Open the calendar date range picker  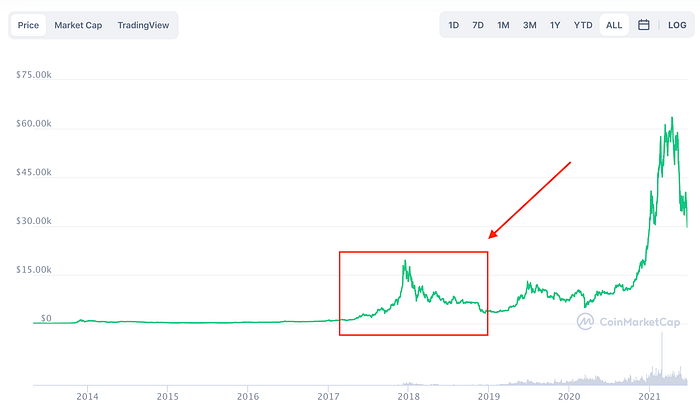click(x=643, y=25)
